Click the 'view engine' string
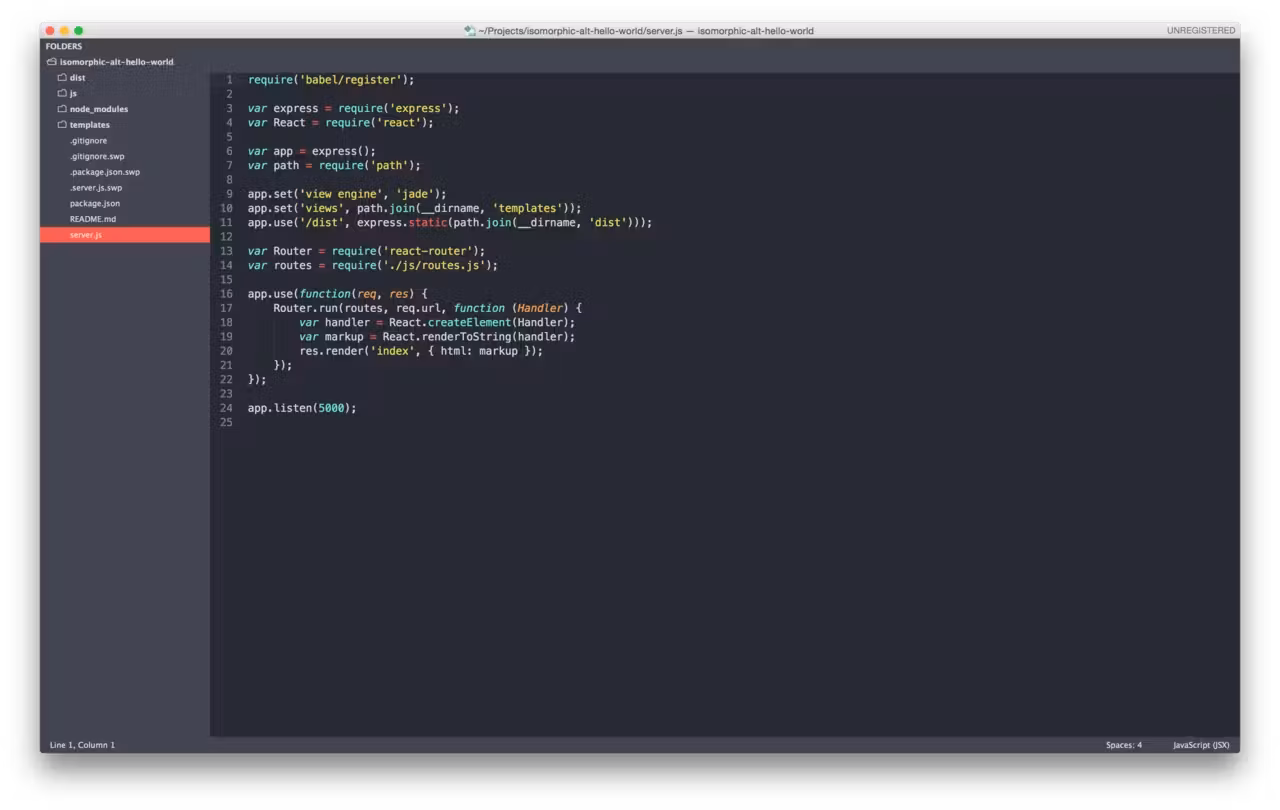This screenshot has height=810, width=1280. (x=341, y=194)
